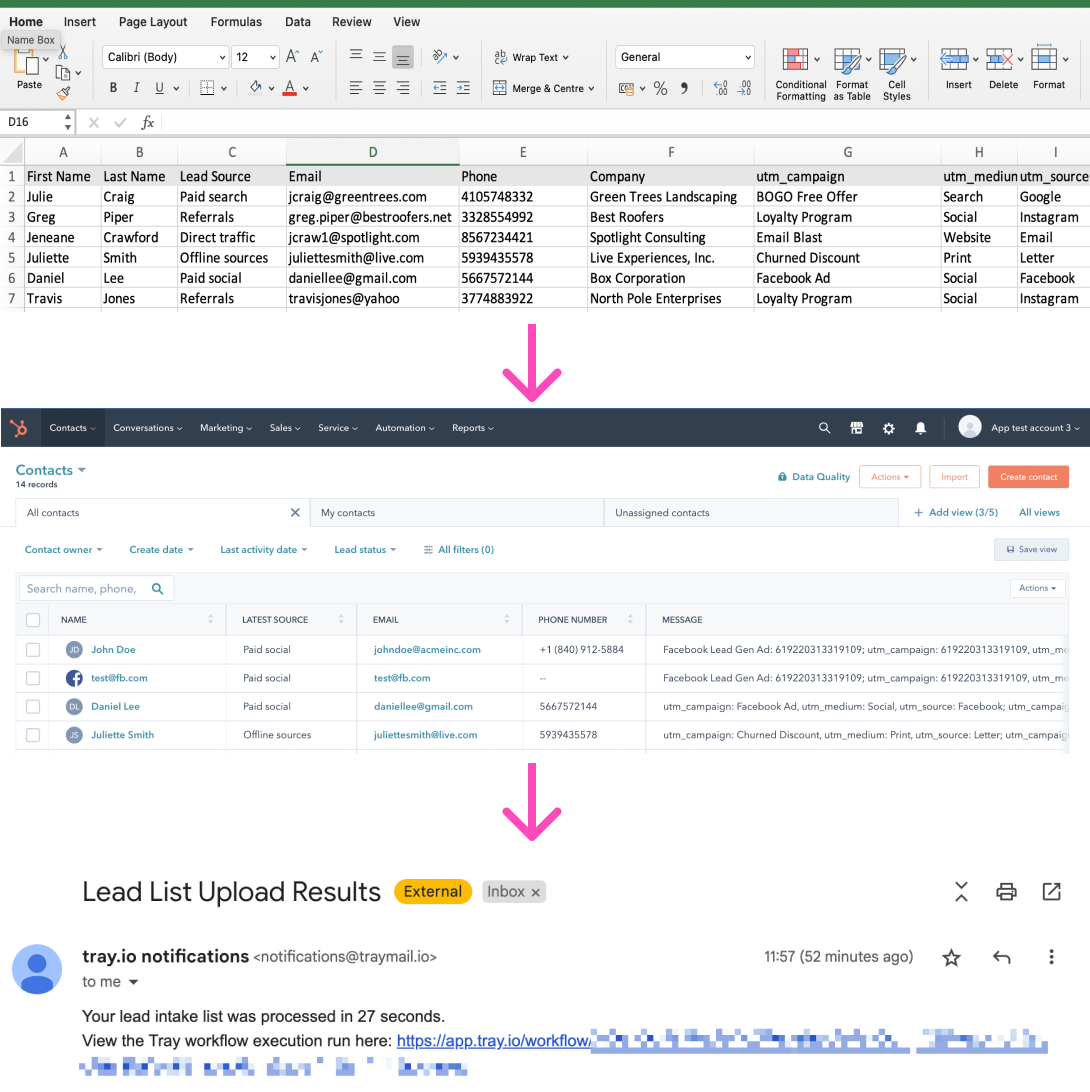1090x1092 pixels.
Task: Reply to tray.io notifications email
Action: click(x=1002, y=957)
